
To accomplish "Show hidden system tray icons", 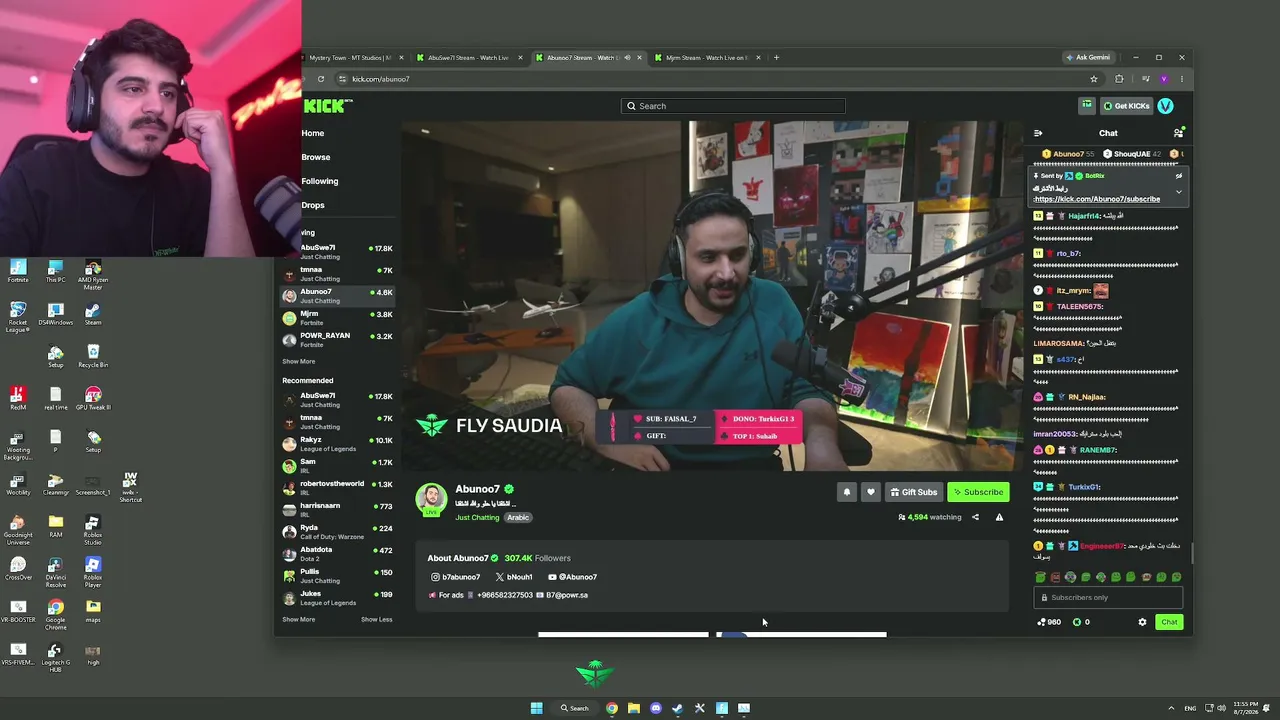I will (1171, 708).
